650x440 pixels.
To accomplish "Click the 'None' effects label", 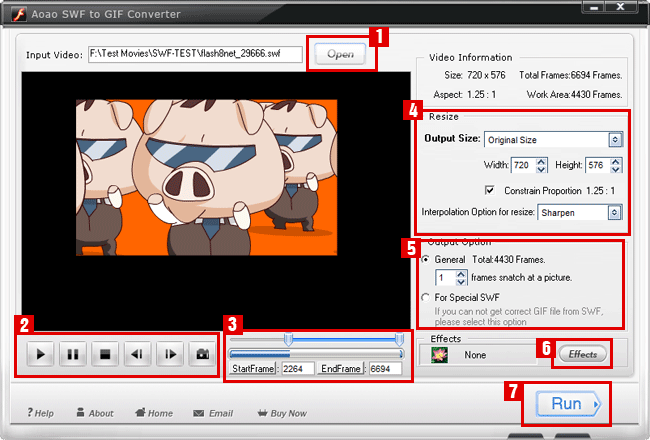I will [x=475, y=355].
